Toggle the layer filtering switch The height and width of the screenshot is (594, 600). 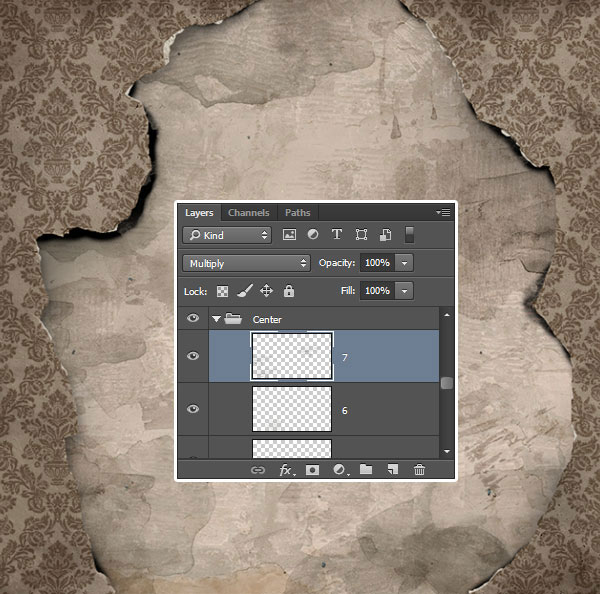coord(409,235)
